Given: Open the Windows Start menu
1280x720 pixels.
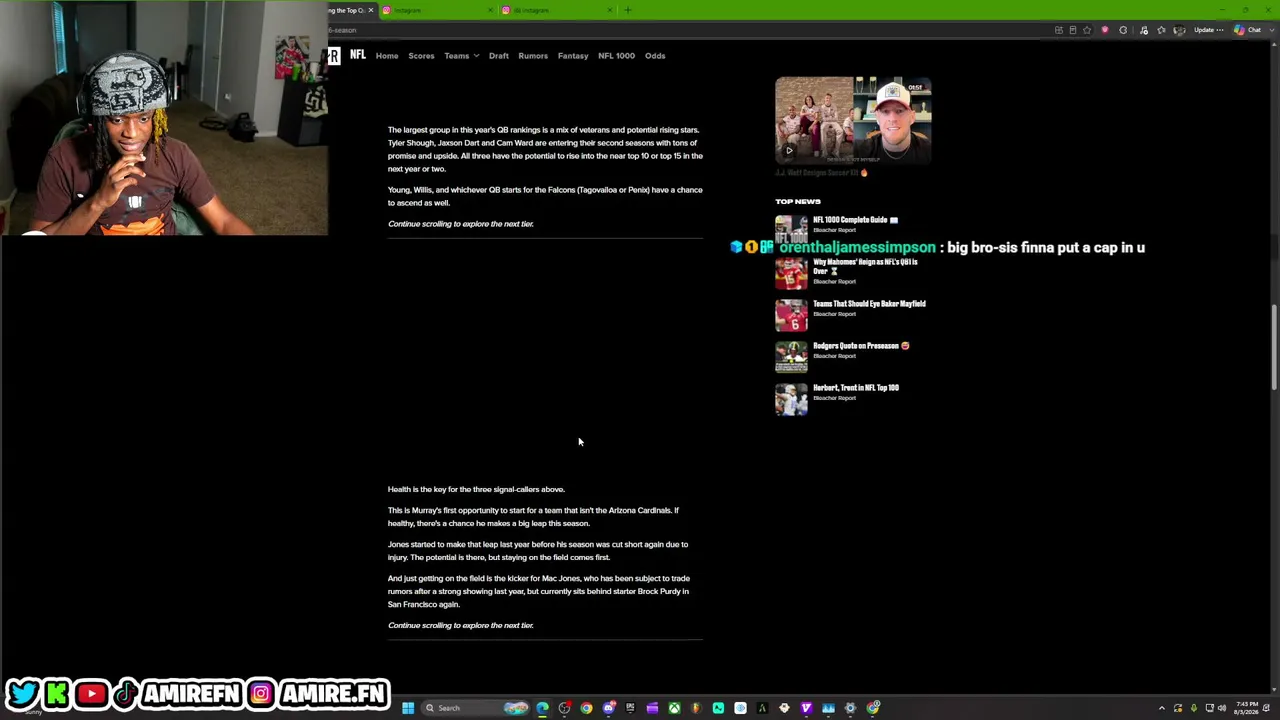Looking at the screenshot, I should tap(408, 708).
